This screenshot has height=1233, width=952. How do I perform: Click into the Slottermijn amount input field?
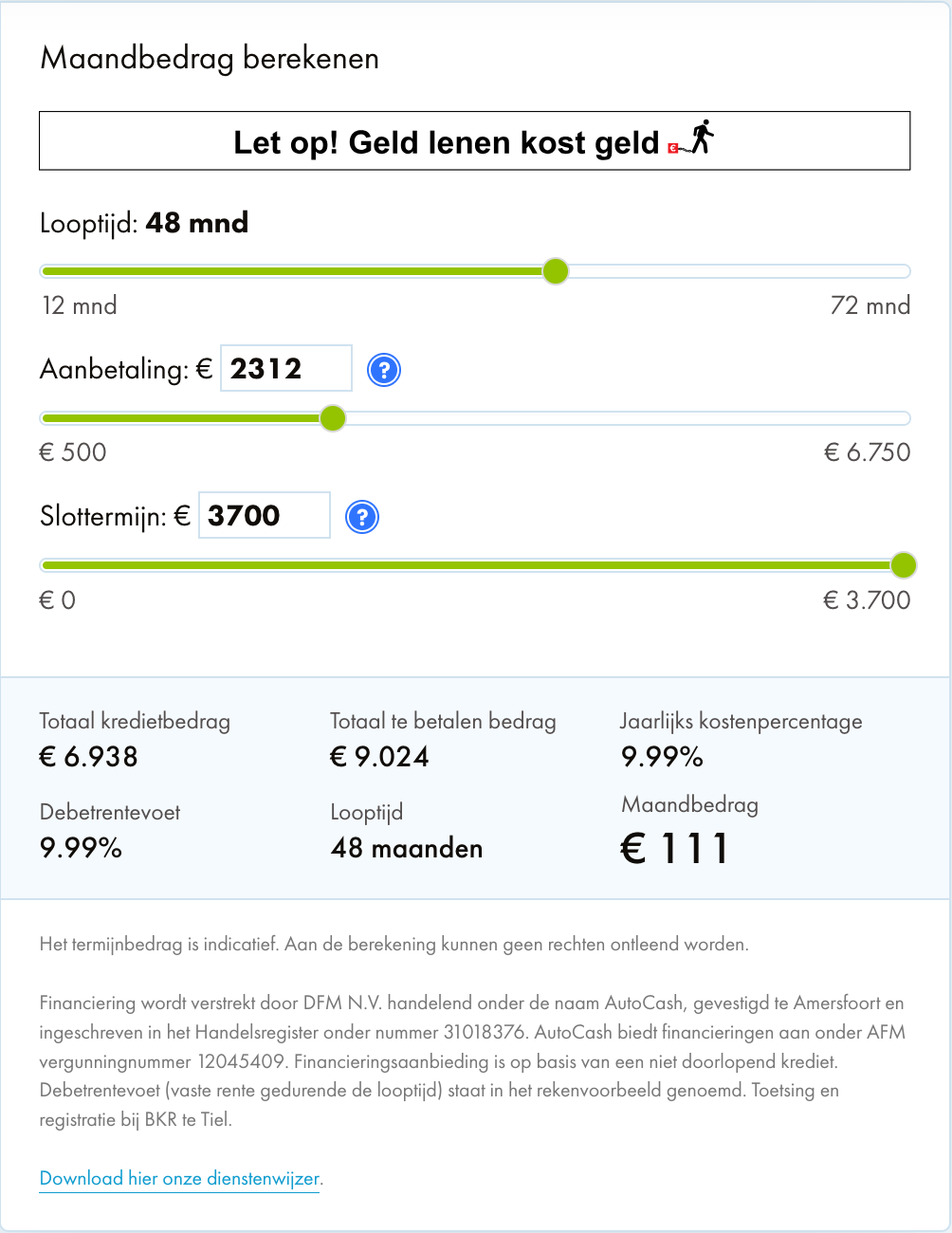[x=265, y=515]
